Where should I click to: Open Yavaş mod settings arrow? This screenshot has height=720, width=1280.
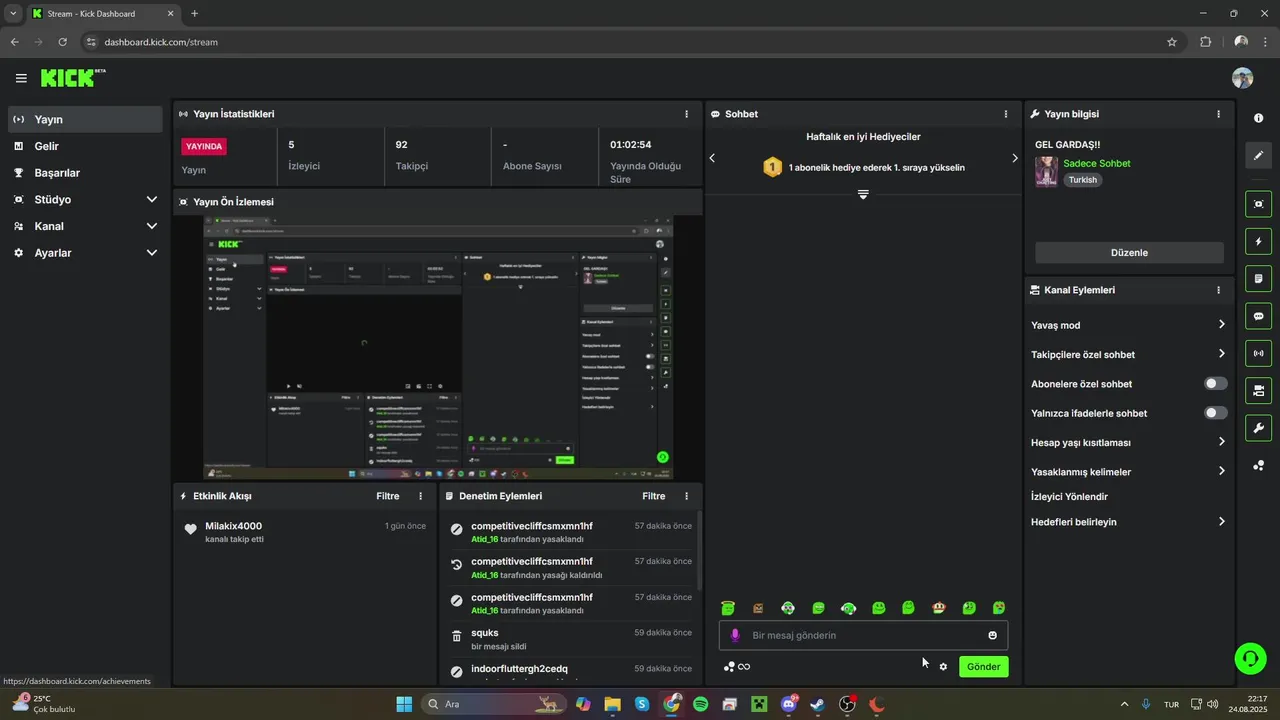[x=1221, y=325]
